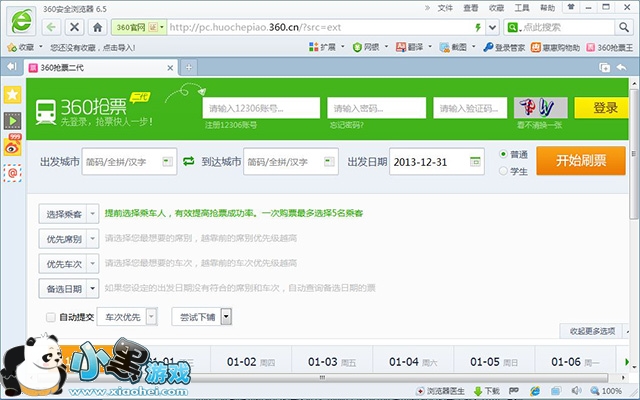This screenshot has width=640, height=400.
Task: Open the 360官网 site identity dropdown
Action: point(139,27)
